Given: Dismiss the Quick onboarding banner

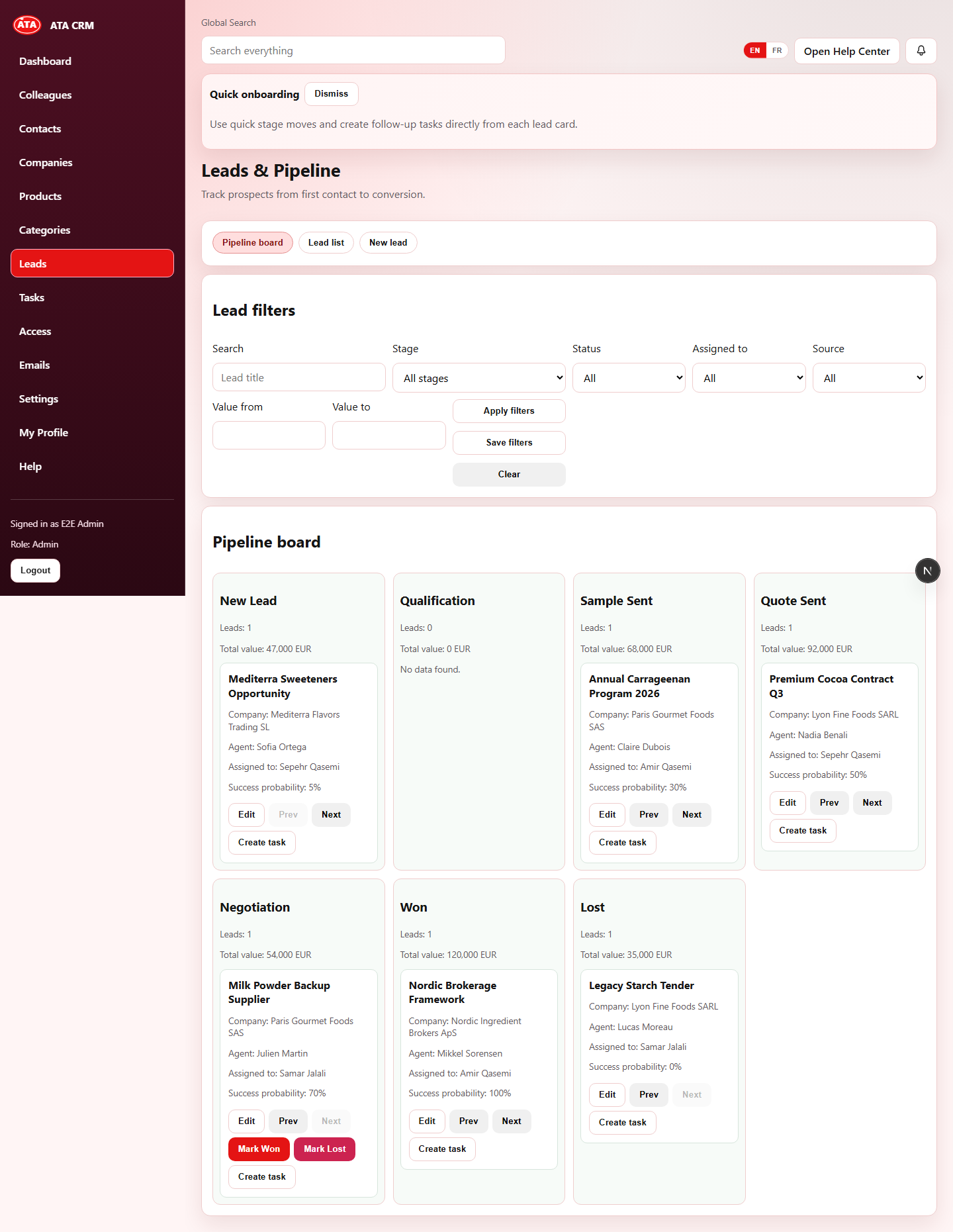Looking at the screenshot, I should [x=331, y=94].
